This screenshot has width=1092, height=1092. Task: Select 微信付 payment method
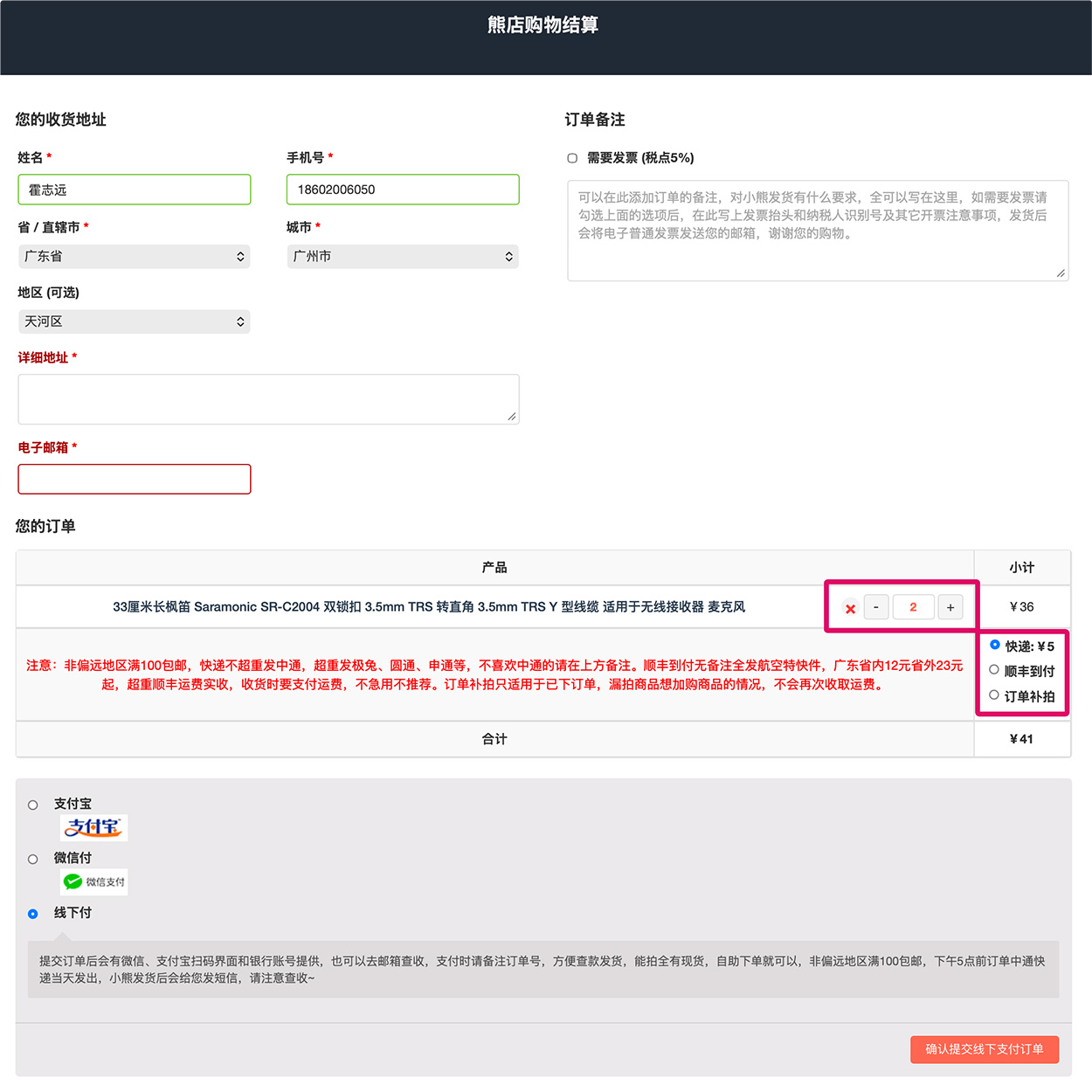point(33,859)
